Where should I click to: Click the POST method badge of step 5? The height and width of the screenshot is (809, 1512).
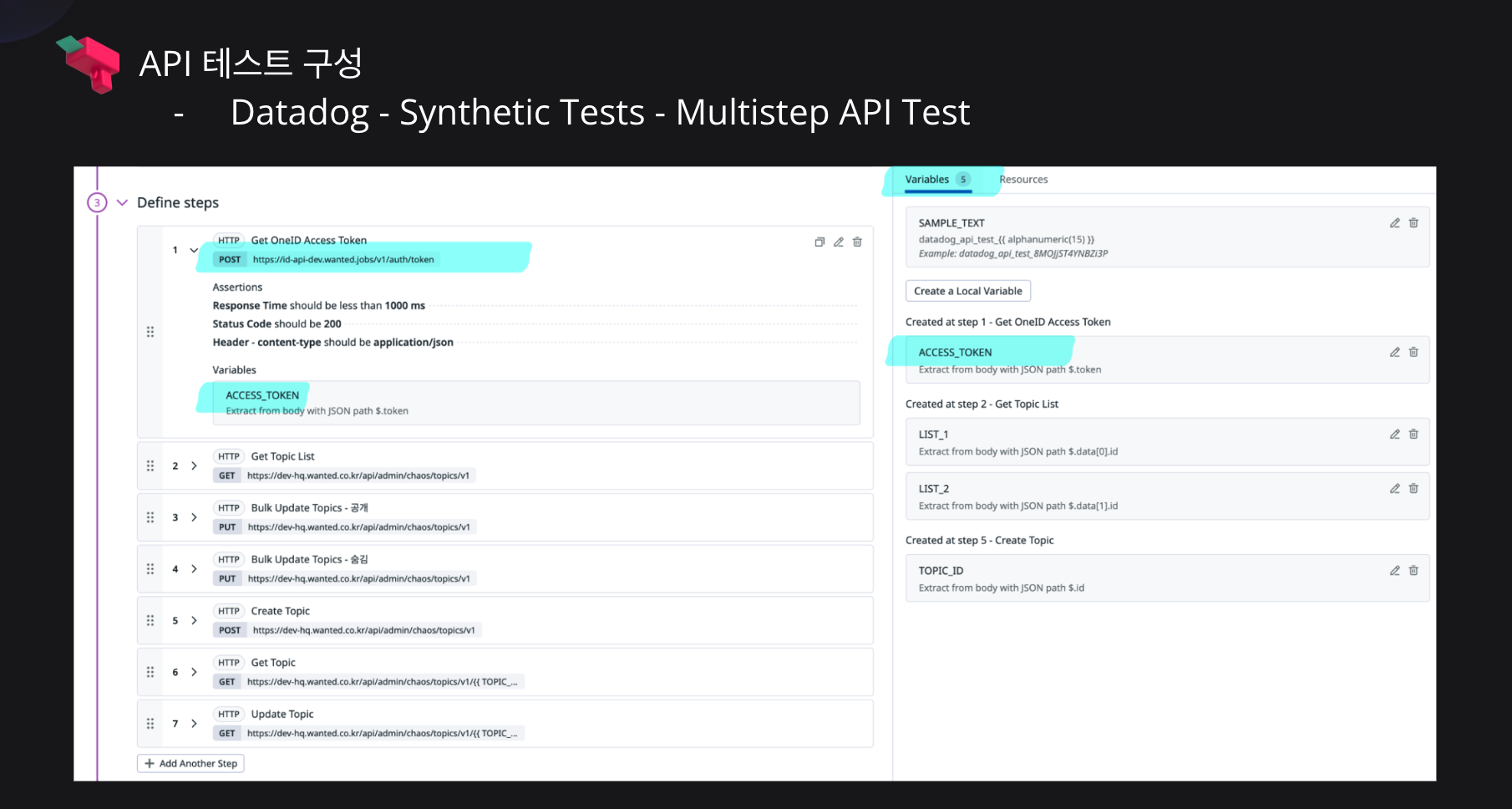tap(230, 630)
